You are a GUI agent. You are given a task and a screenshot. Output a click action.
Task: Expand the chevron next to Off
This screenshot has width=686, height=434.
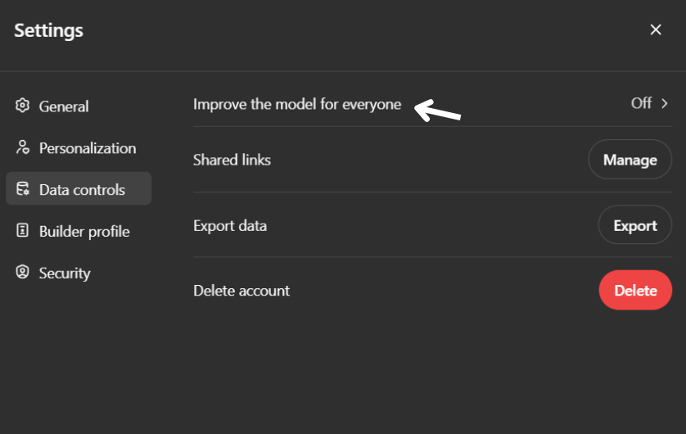[x=664, y=103]
